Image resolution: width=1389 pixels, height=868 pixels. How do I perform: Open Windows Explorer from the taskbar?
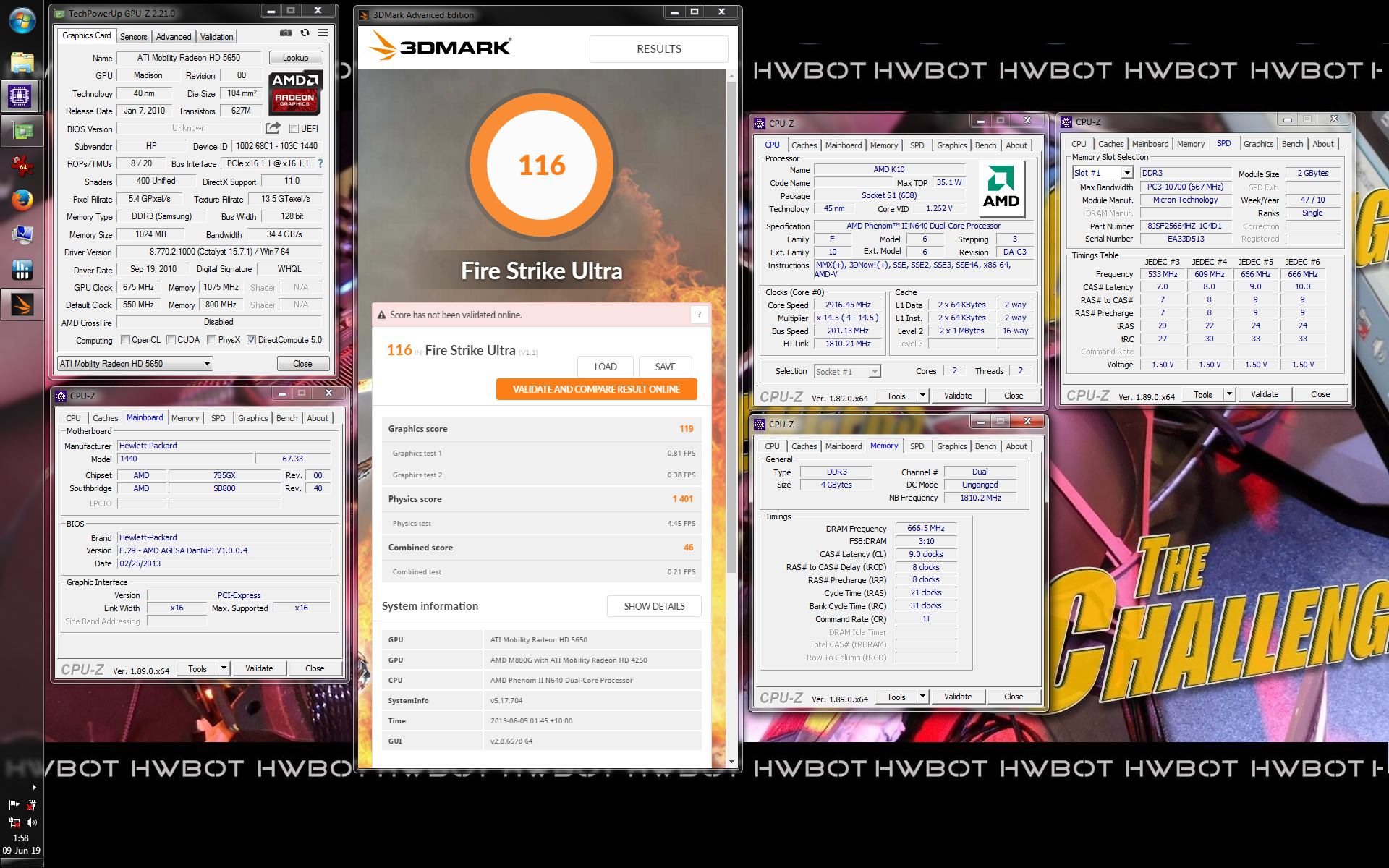22,62
